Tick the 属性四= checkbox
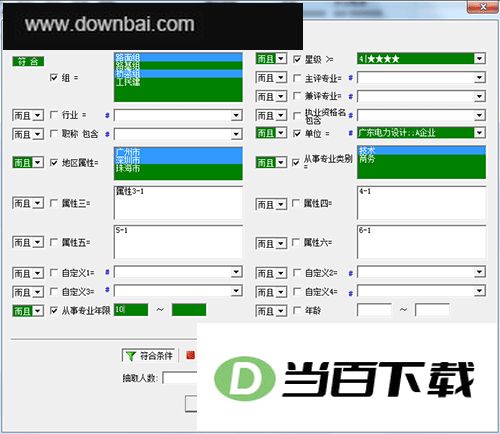 click(296, 203)
